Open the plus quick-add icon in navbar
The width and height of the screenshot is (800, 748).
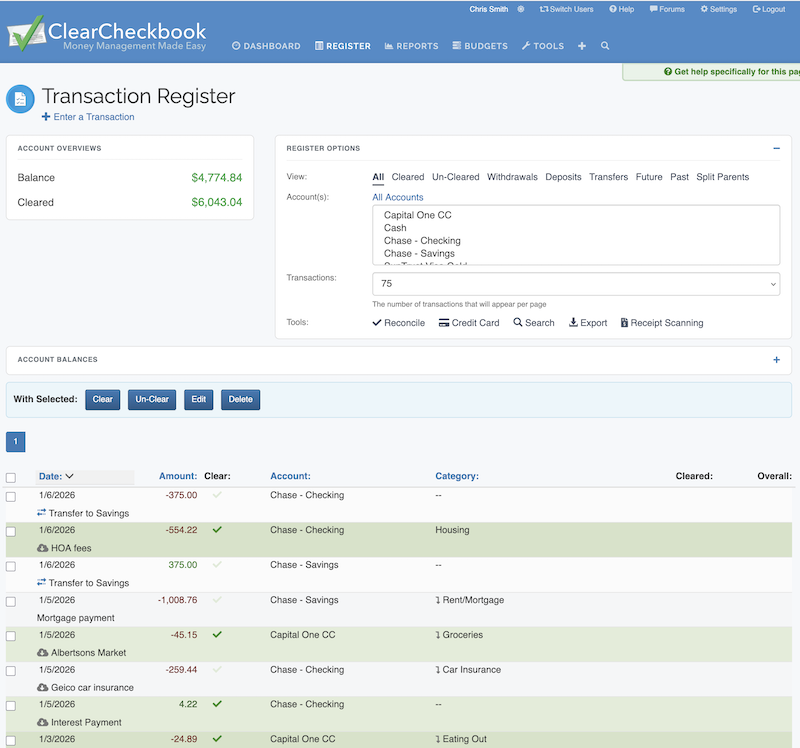pyautogui.click(x=582, y=46)
